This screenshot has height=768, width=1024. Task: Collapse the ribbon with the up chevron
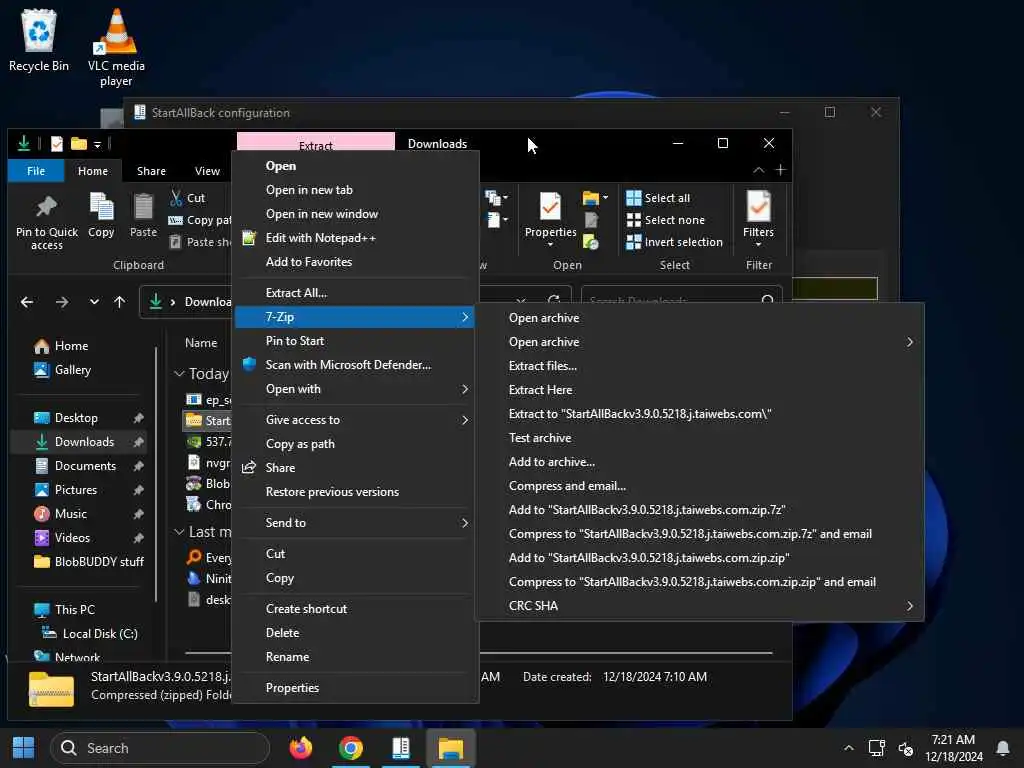[758, 170]
